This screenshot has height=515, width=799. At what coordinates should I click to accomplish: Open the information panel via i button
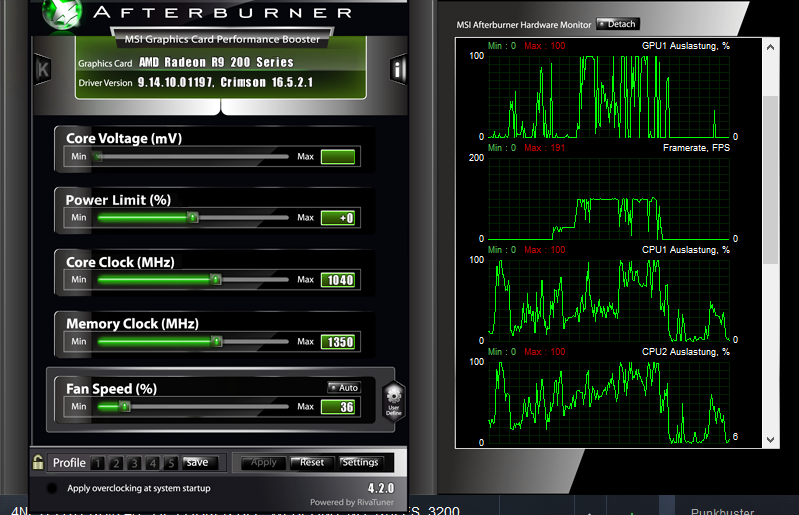398,69
